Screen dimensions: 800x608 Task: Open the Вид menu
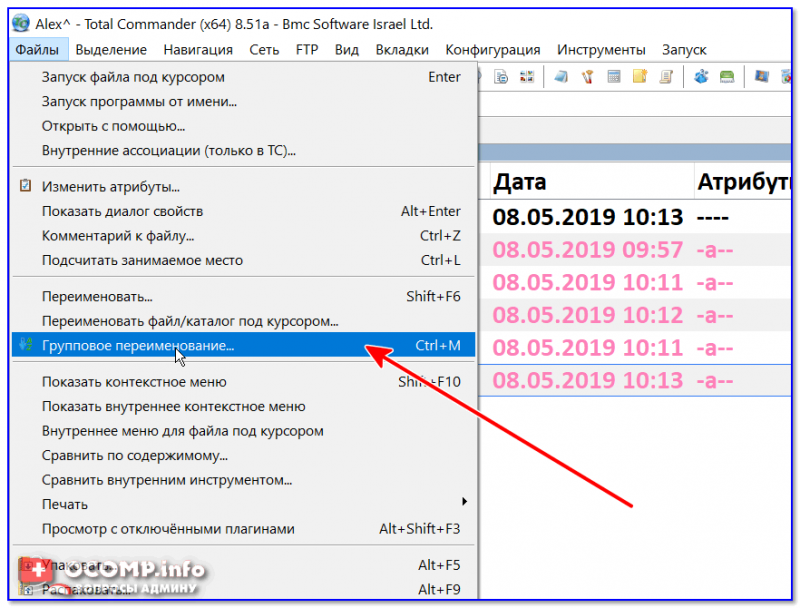tap(346, 50)
